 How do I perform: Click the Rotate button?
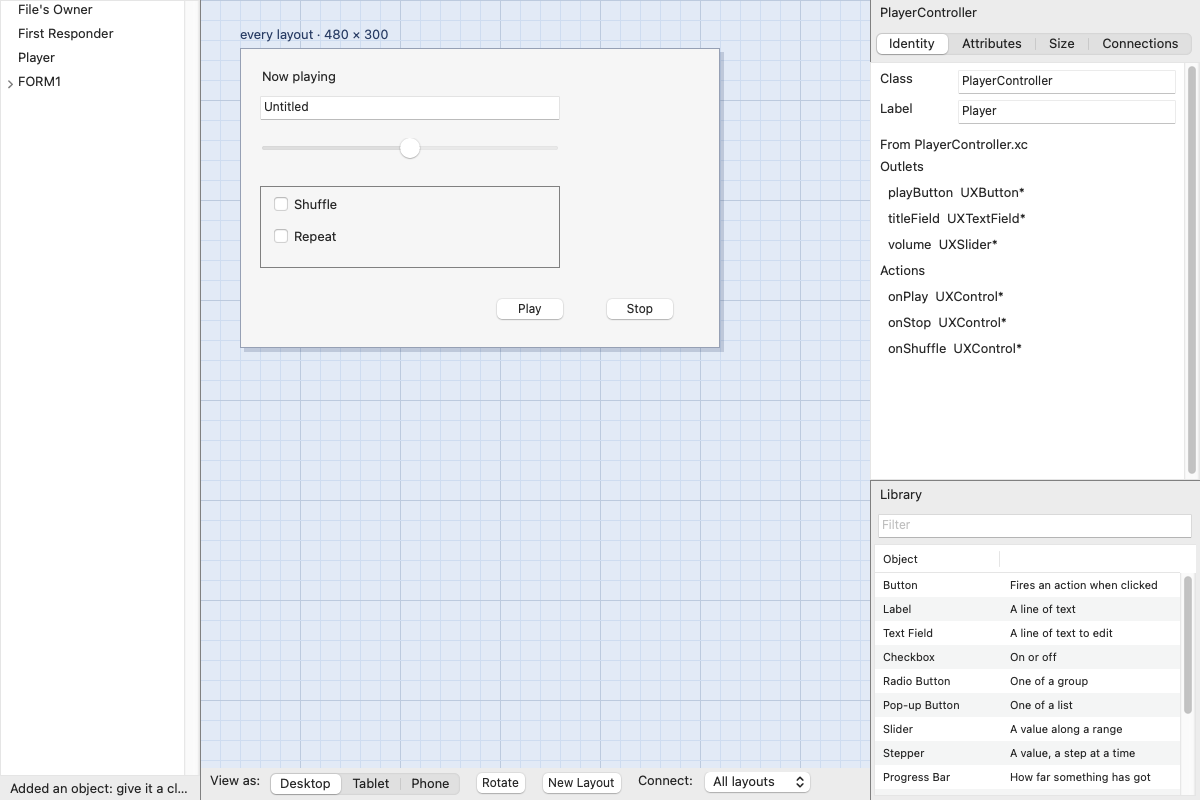[500, 783]
